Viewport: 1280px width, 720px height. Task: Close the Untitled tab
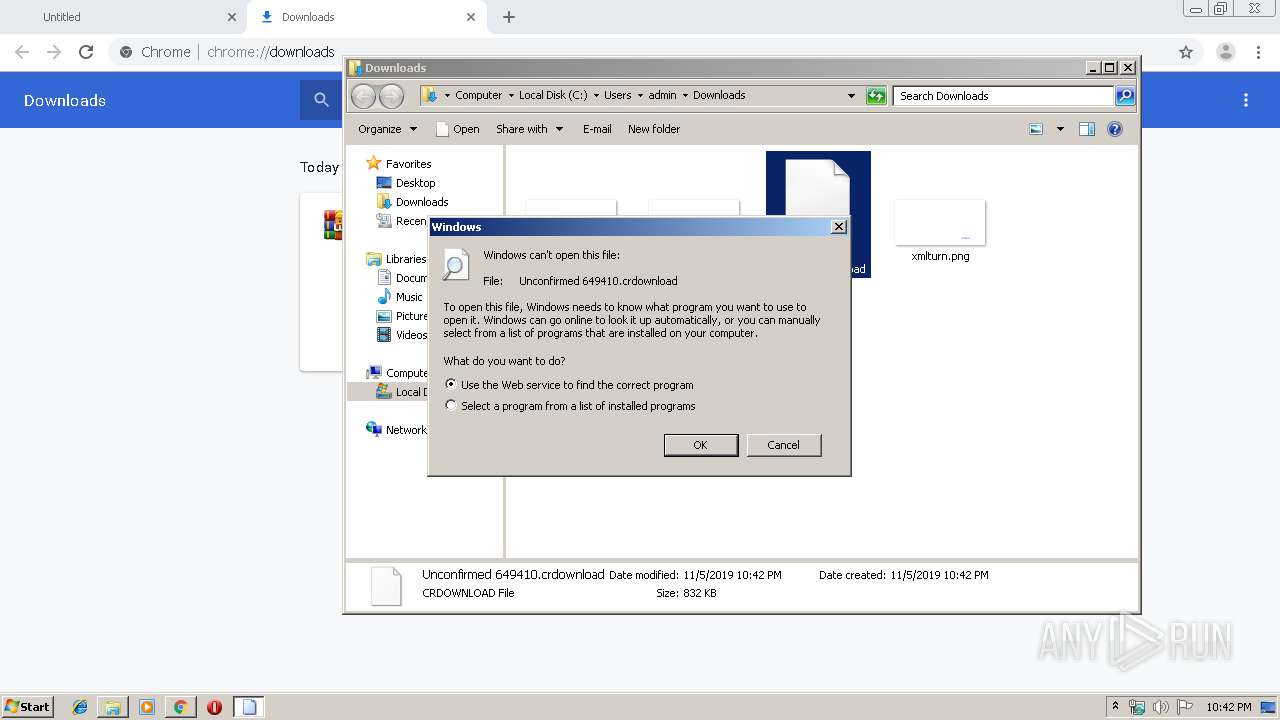click(x=232, y=17)
